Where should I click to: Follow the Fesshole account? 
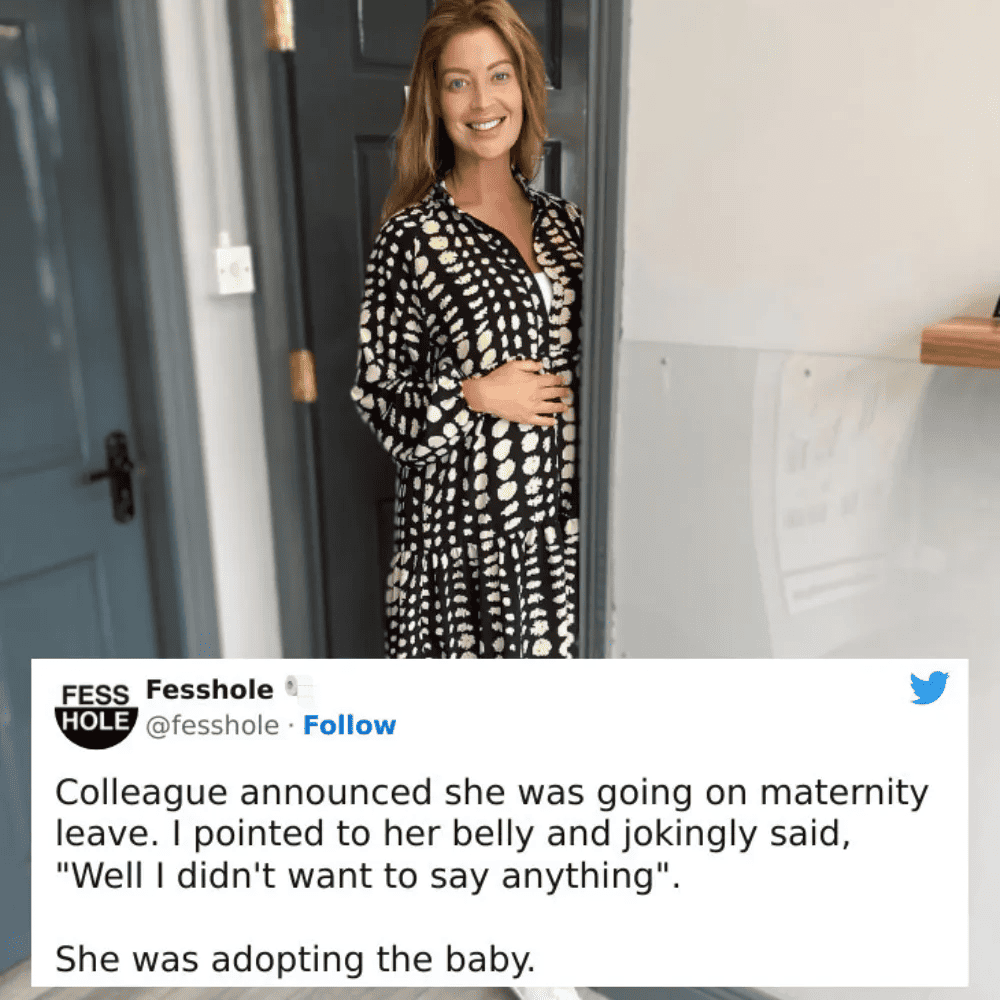tap(349, 725)
